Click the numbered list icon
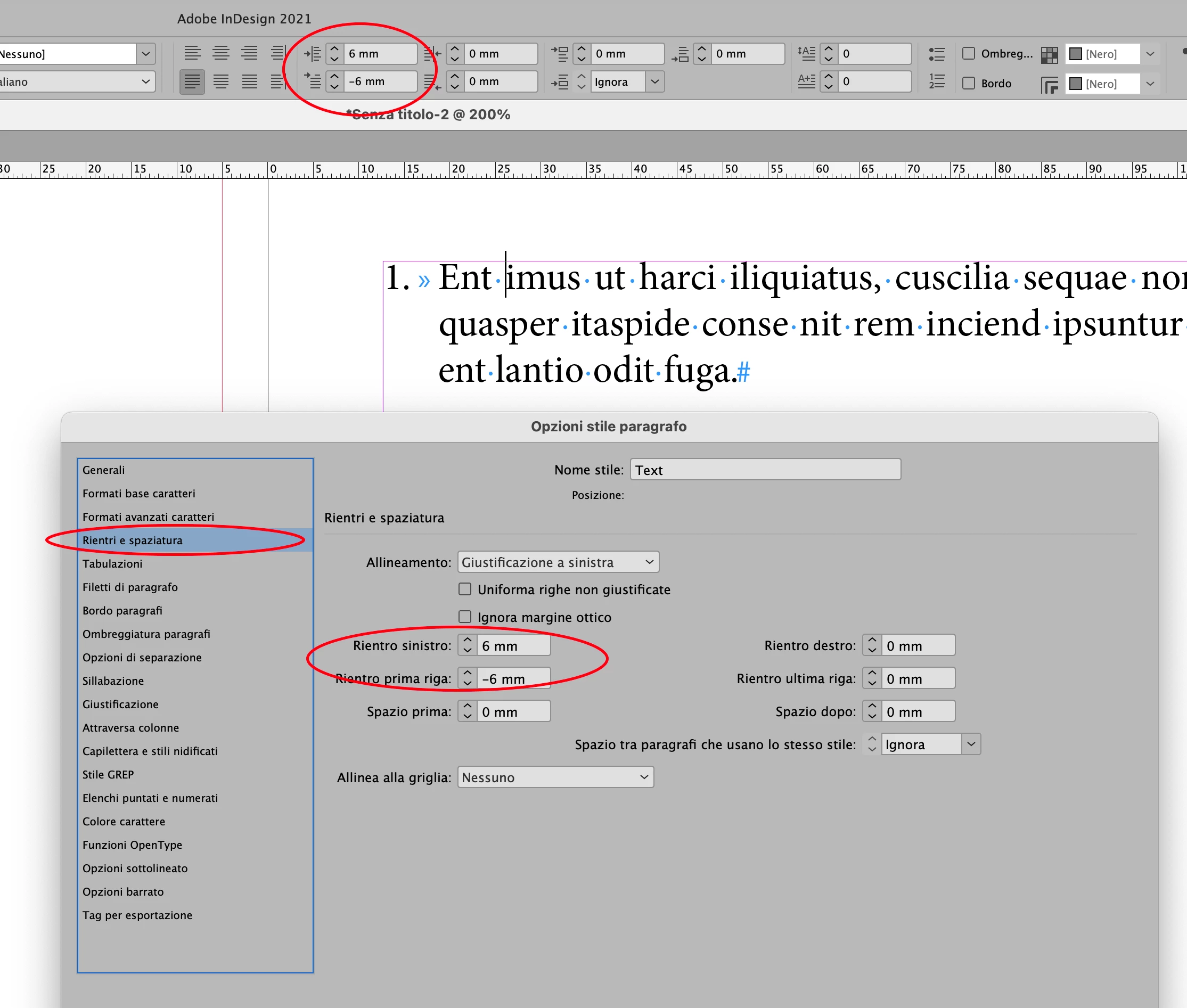Screen dimensions: 1187x1008 tap(937, 81)
